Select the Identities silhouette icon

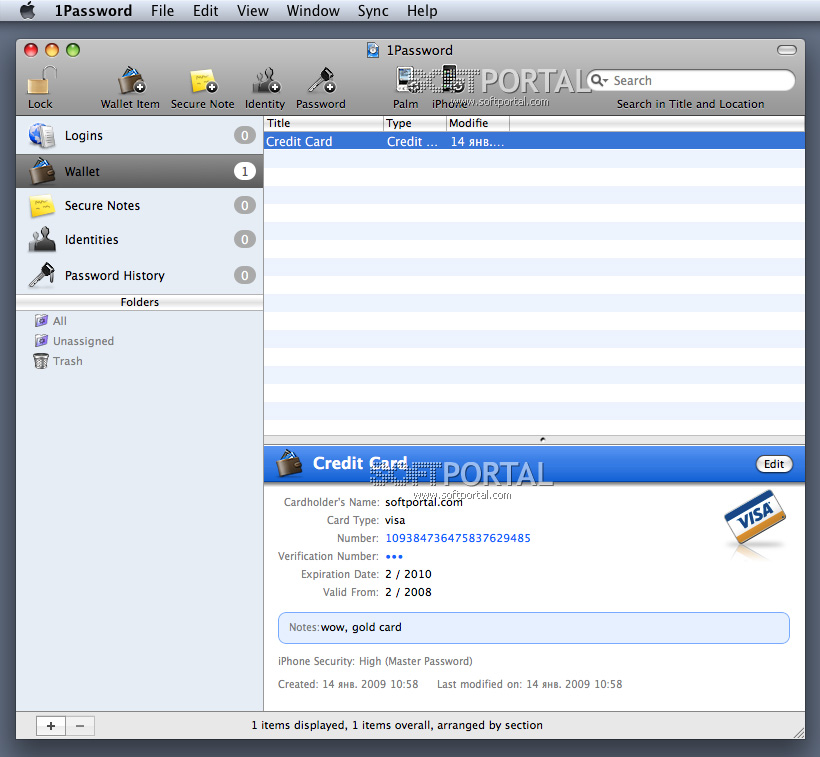42,239
